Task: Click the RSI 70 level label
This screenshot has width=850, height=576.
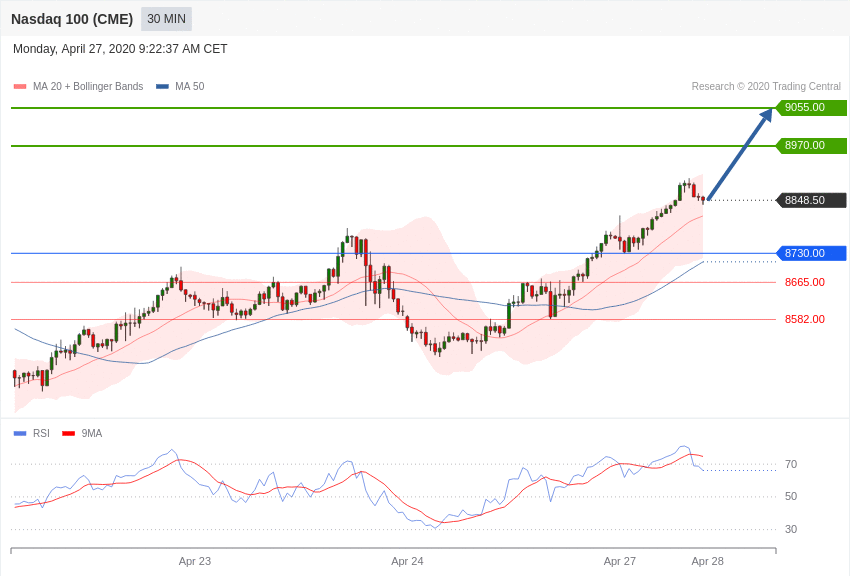Action: click(x=791, y=464)
